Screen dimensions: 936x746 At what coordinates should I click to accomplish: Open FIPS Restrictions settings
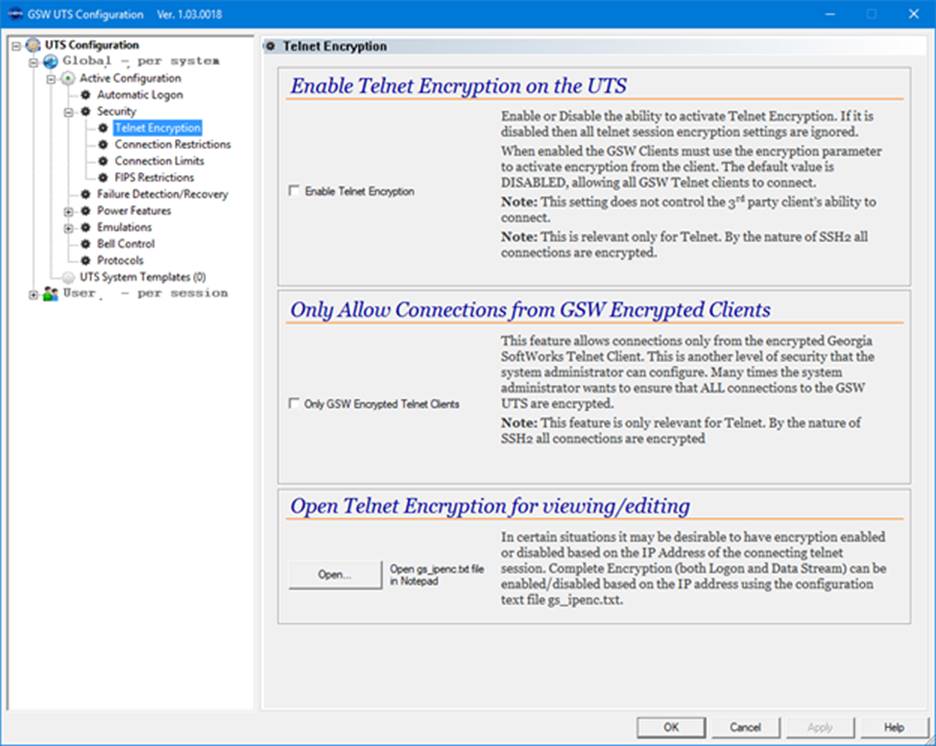[154, 178]
